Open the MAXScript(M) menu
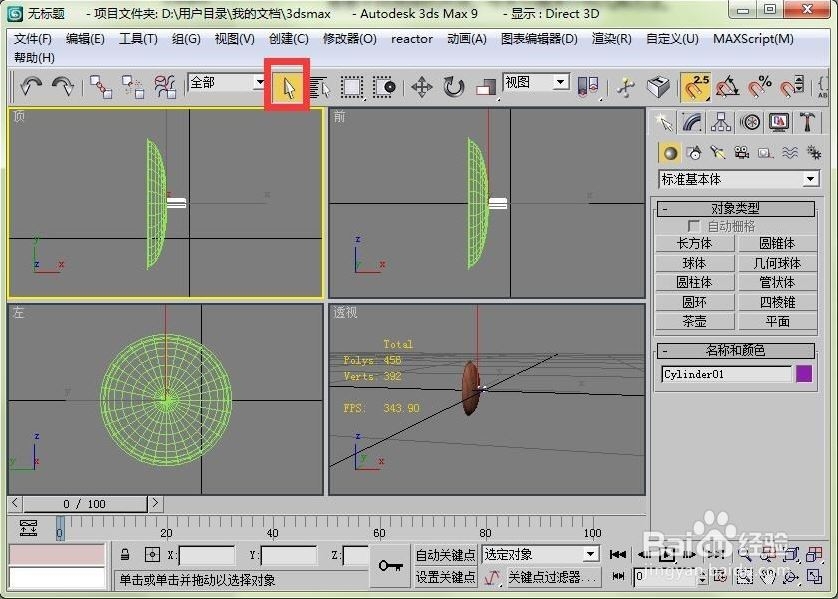Screen dimensions: 838x599 pos(753,39)
